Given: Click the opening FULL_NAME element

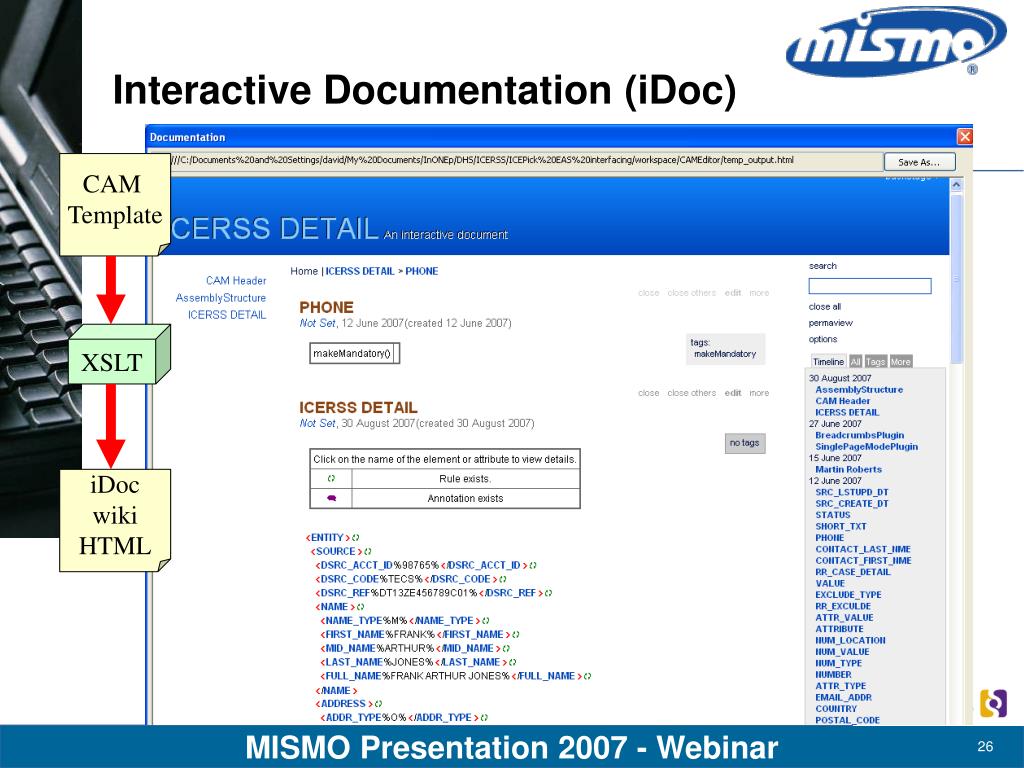Looking at the screenshot, I should click(x=351, y=676).
